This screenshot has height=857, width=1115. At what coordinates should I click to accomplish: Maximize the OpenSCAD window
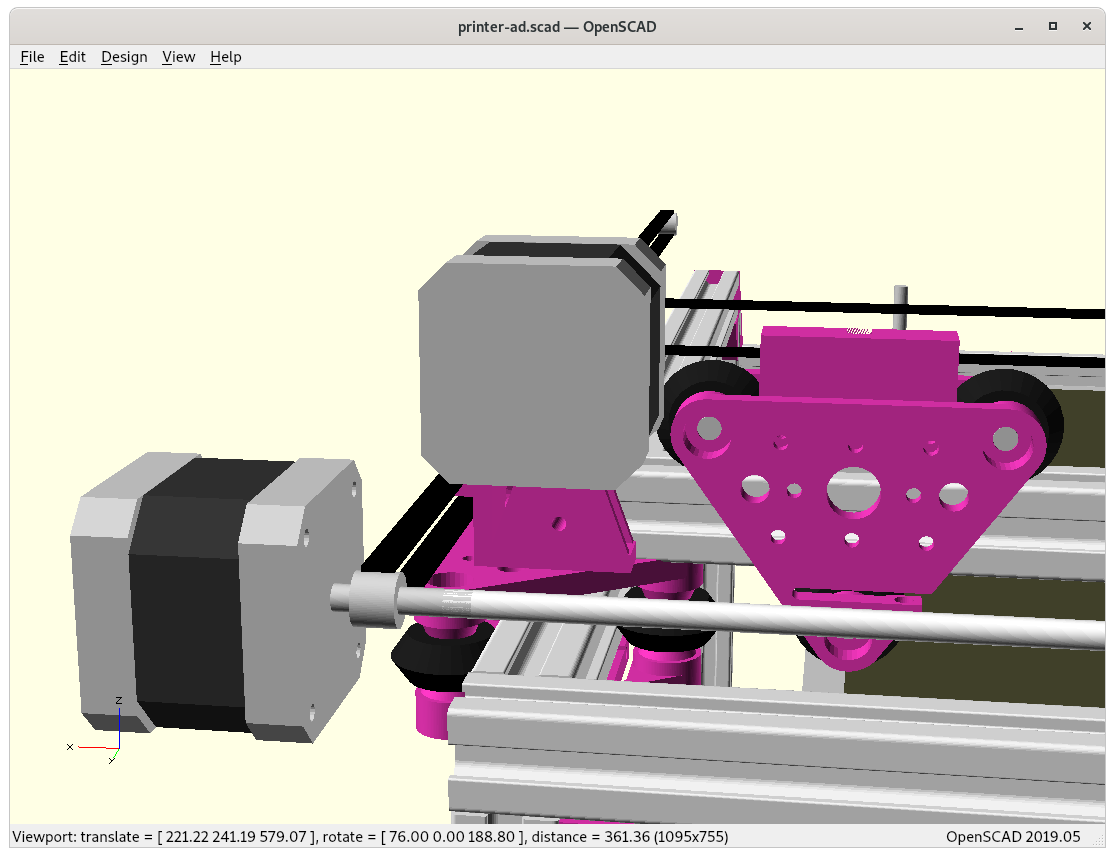click(x=1053, y=26)
